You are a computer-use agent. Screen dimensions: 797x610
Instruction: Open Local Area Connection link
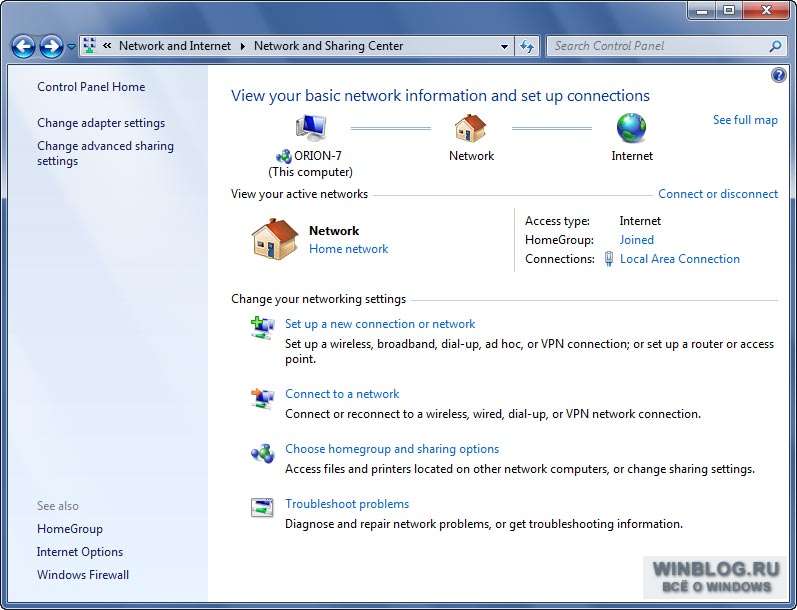tap(680, 259)
